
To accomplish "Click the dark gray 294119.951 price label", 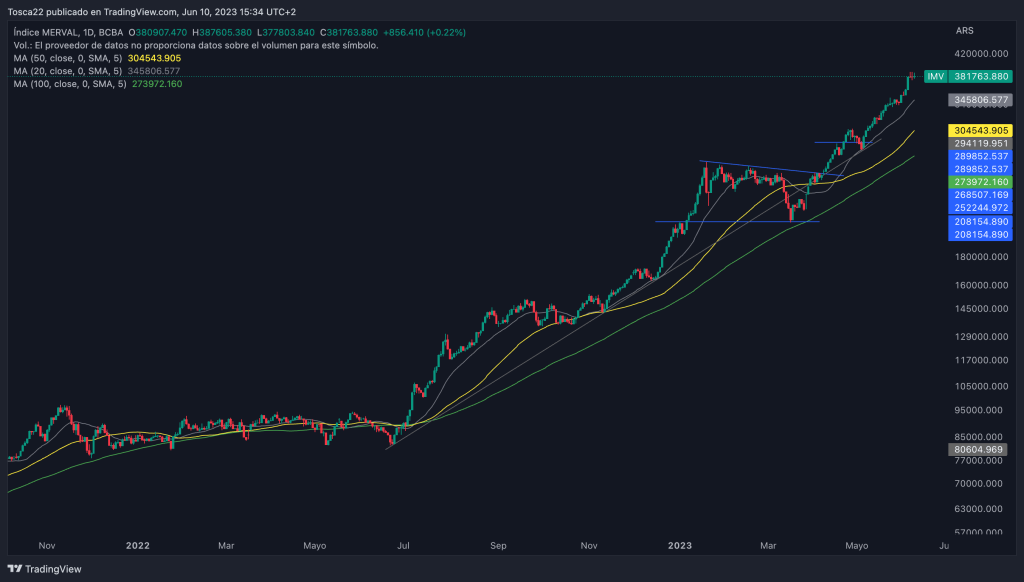I will click(979, 144).
